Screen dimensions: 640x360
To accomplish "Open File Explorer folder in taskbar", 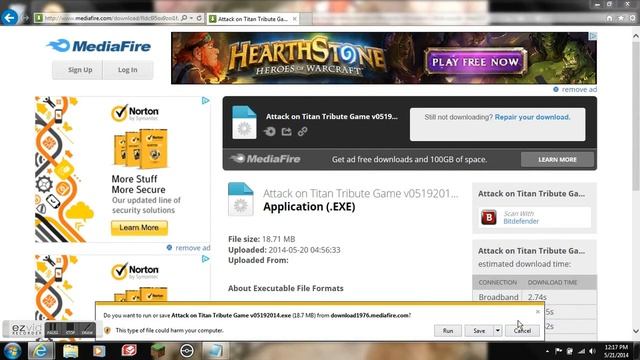I will point(70,351).
